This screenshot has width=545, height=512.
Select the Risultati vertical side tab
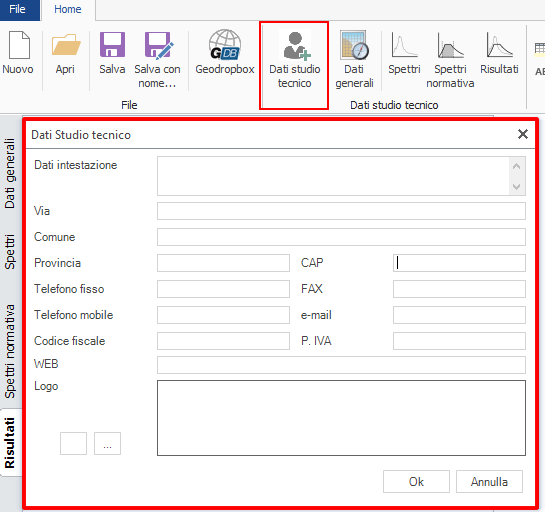[10, 443]
